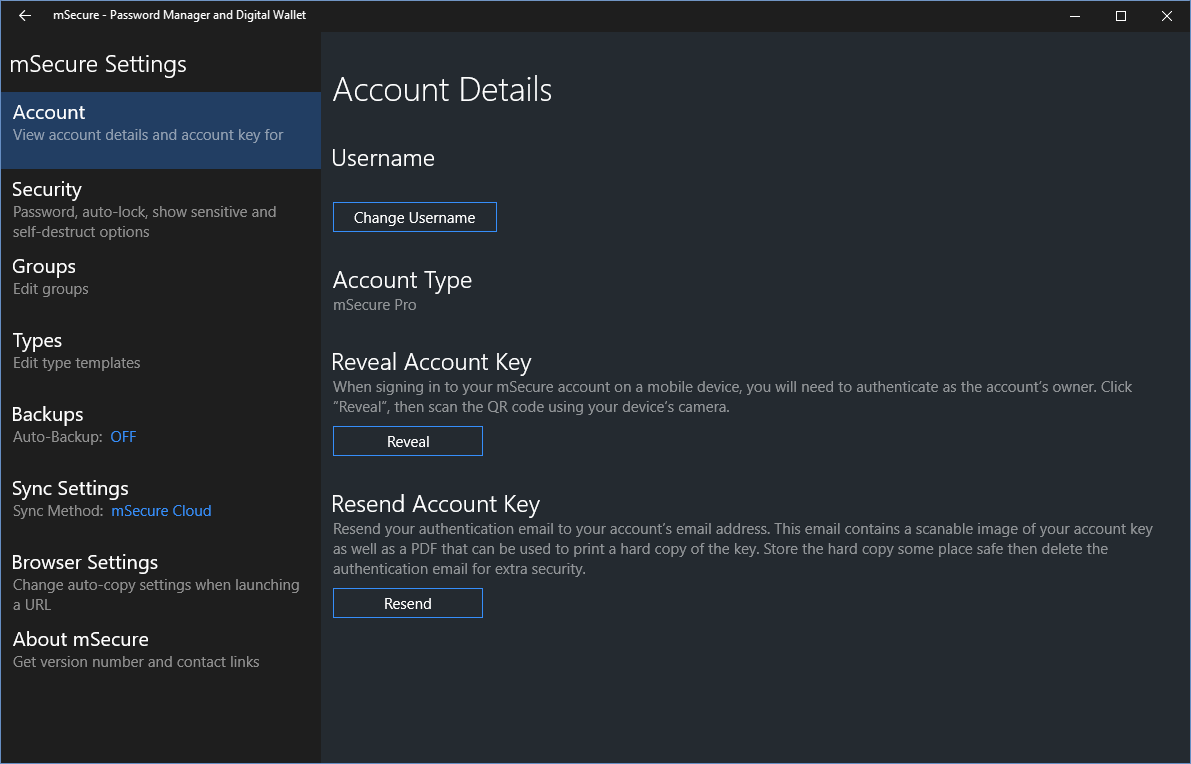The width and height of the screenshot is (1191, 764).
Task: Click the Change Username button
Action: [x=415, y=217]
